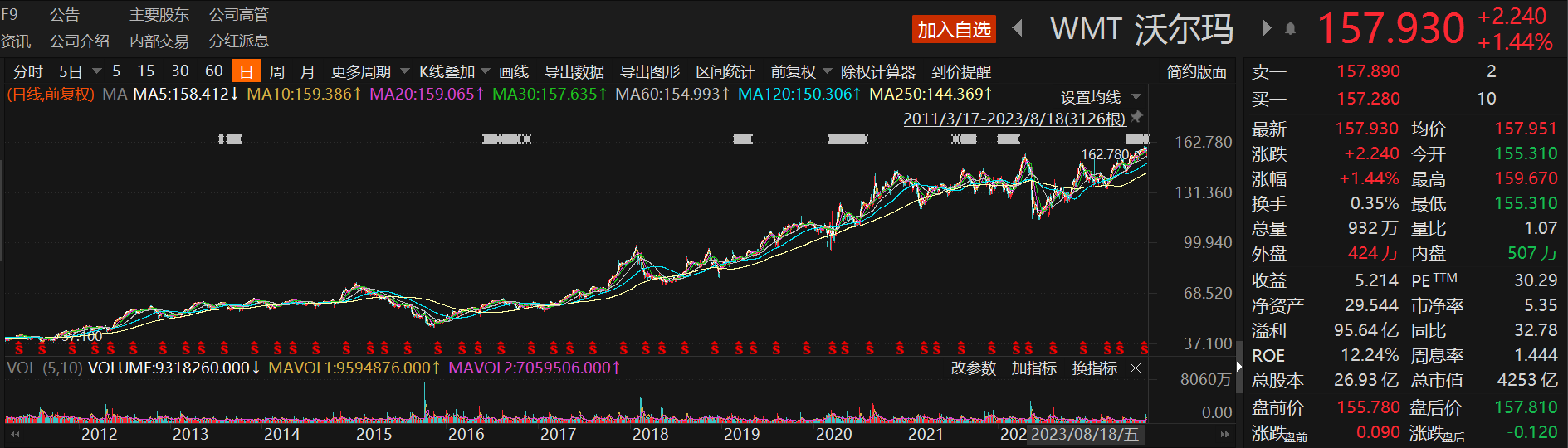Click the 总市值 4253亿 value
This screenshot has height=448, width=1568.
pyautogui.click(x=1527, y=380)
